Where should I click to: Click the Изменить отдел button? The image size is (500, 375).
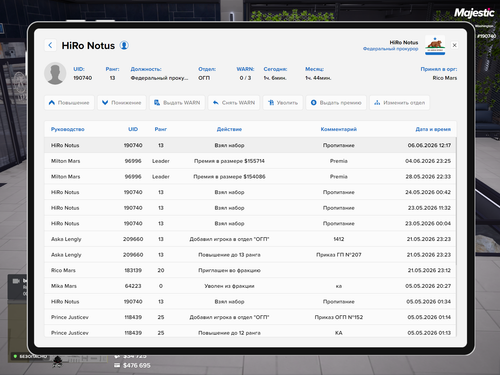tap(399, 103)
